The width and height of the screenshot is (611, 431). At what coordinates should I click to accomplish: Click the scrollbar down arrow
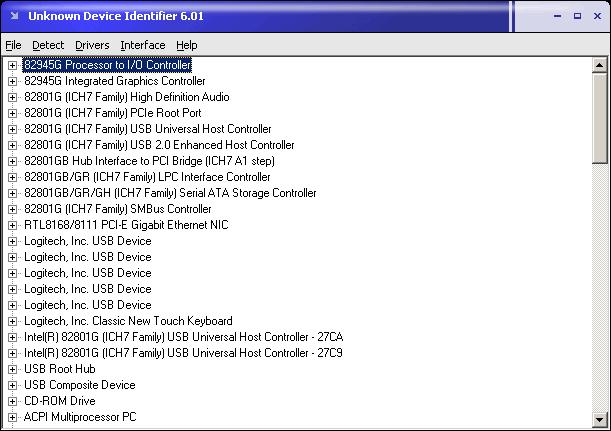click(x=599, y=420)
